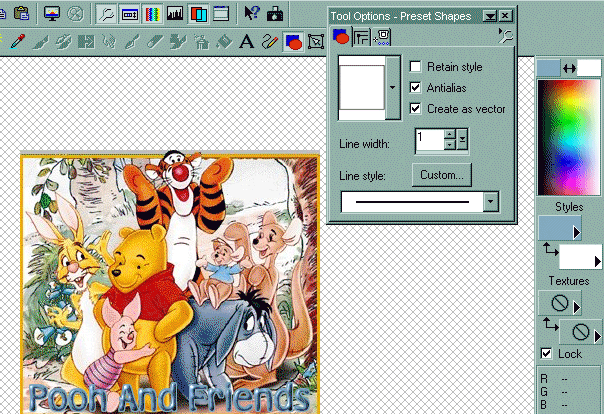Swap foreground and background colors arrow
This screenshot has height=414, width=604.
[x=569, y=69]
